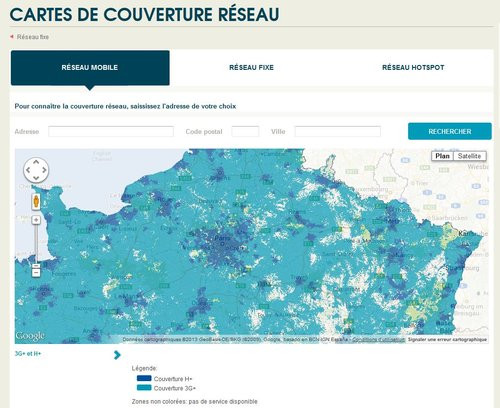Pan the map left arrow
This screenshot has height=408, width=500.
28,170
